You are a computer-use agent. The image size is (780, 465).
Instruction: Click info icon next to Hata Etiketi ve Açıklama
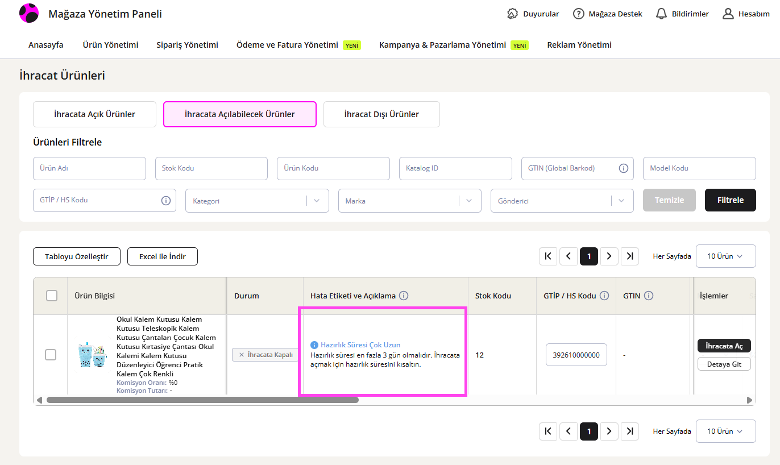(x=403, y=295)
